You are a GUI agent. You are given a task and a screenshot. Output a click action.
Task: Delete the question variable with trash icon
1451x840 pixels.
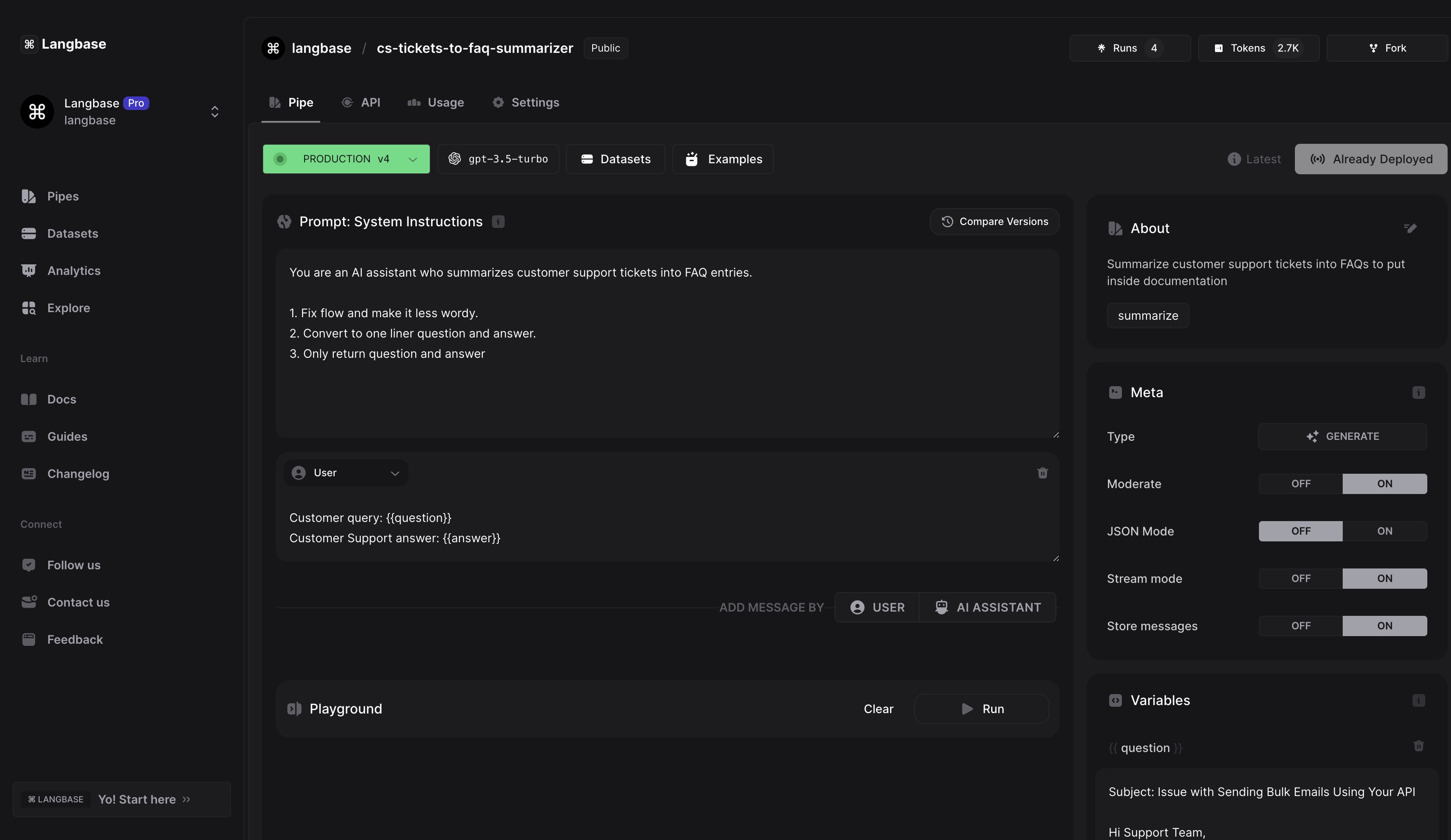pos(1418,746)
